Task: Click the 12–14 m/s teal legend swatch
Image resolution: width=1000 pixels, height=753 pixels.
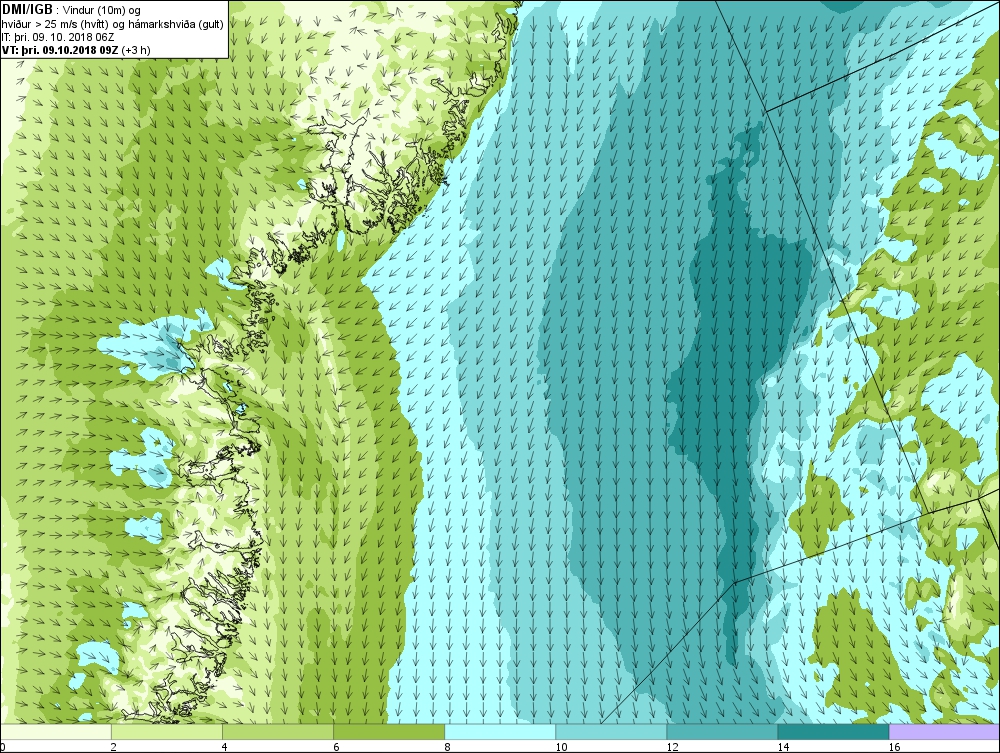Action: 722,731
